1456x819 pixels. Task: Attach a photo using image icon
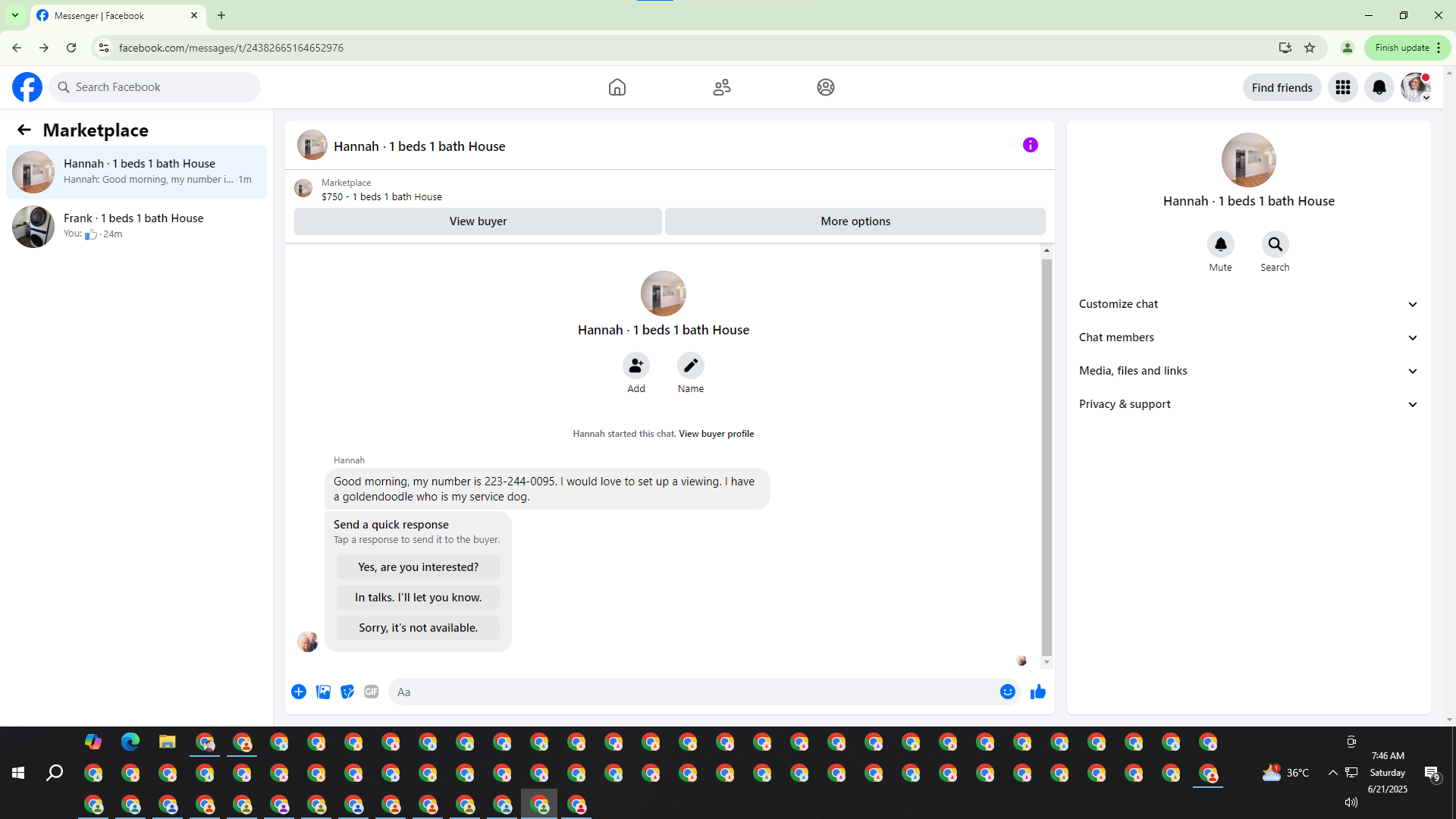(x=323, y=692)
